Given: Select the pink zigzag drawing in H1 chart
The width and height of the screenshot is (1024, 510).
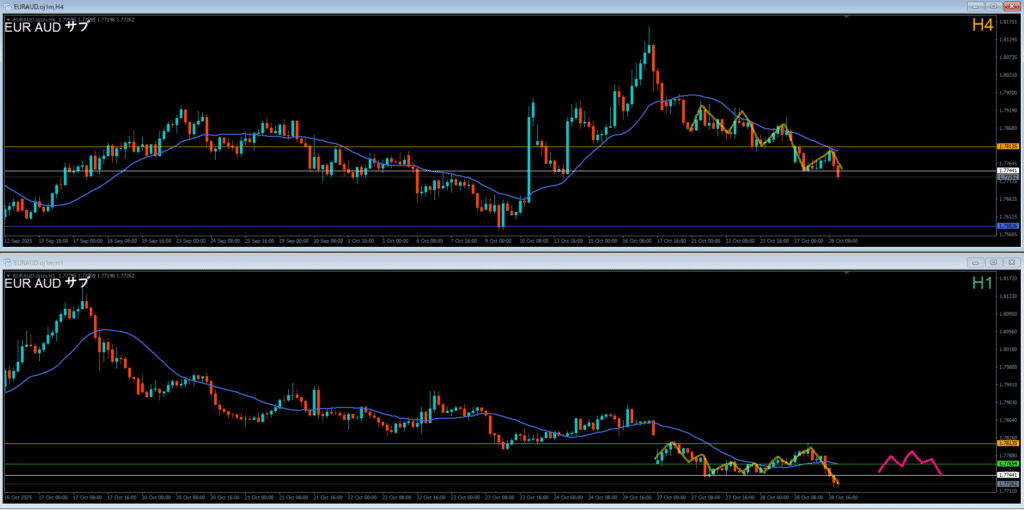Looking at the screenshot, I should (910, 461).
